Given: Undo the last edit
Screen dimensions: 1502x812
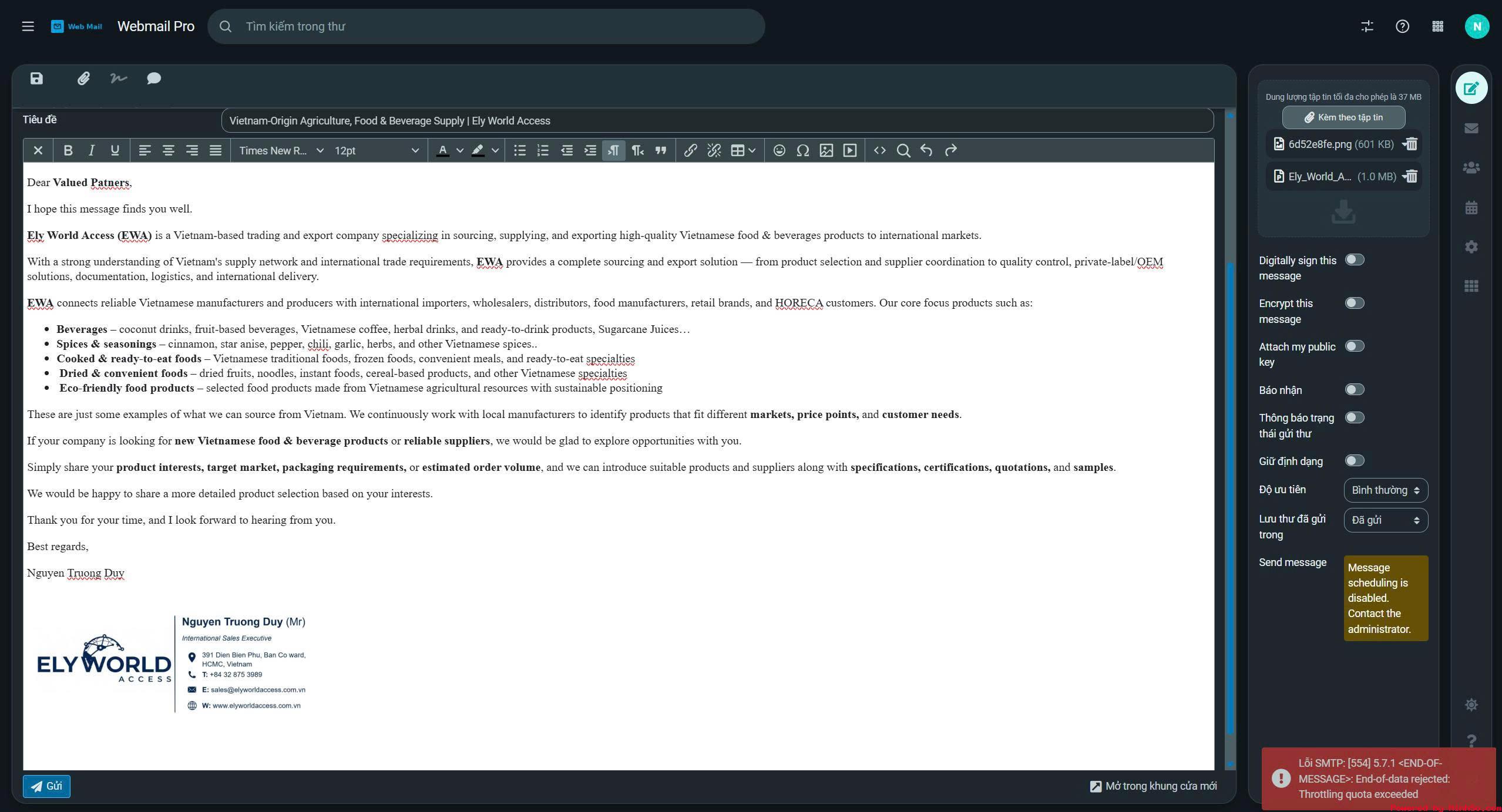Looking at the screenshot, I should coord(926,150).
